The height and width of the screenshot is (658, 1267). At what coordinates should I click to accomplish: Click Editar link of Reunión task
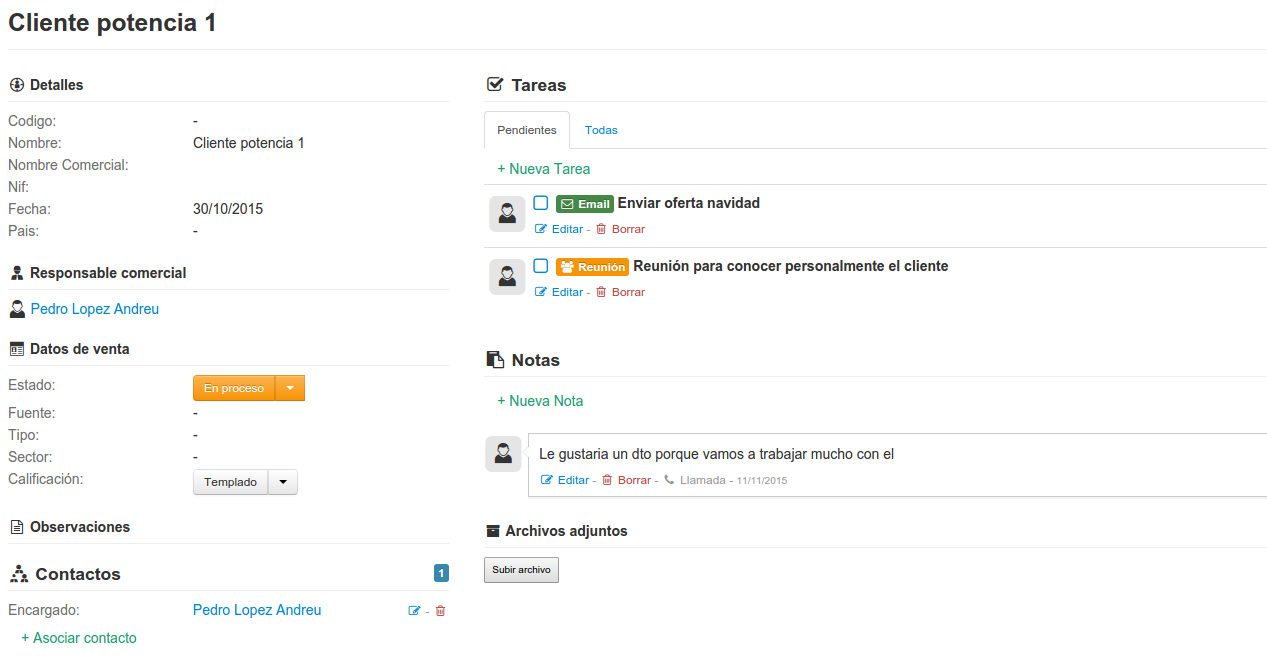[567, 292]
